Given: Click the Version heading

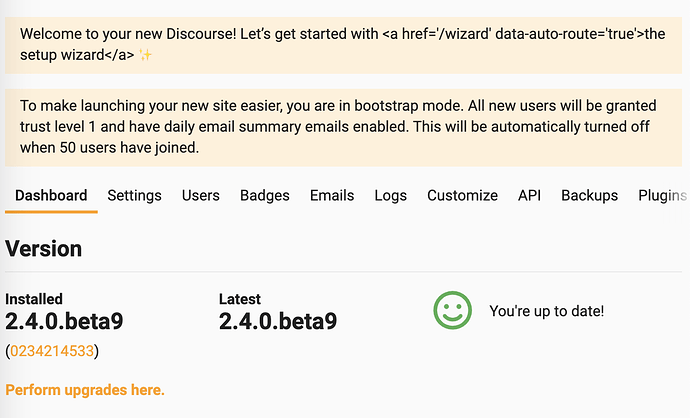Looking at the screenshot, I should pyautogui.click(x=44, y=249).
